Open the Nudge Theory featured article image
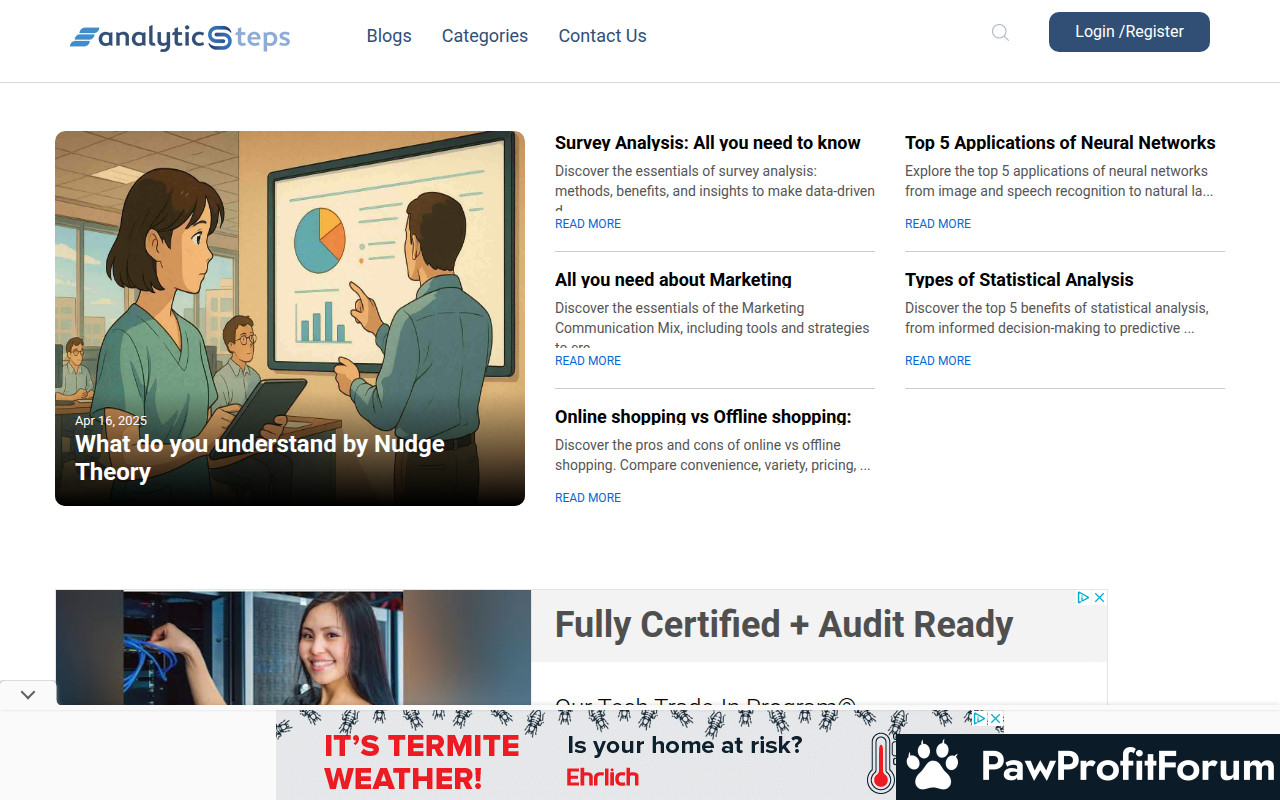 290,300
